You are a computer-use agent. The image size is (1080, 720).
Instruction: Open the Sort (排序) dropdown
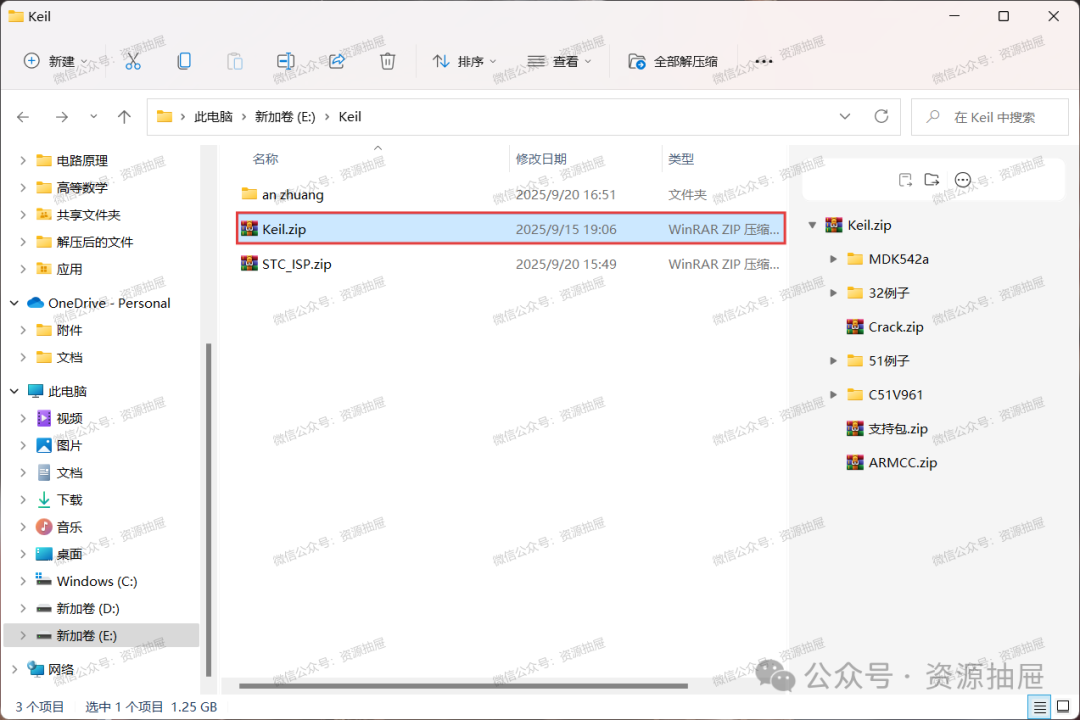464,61
